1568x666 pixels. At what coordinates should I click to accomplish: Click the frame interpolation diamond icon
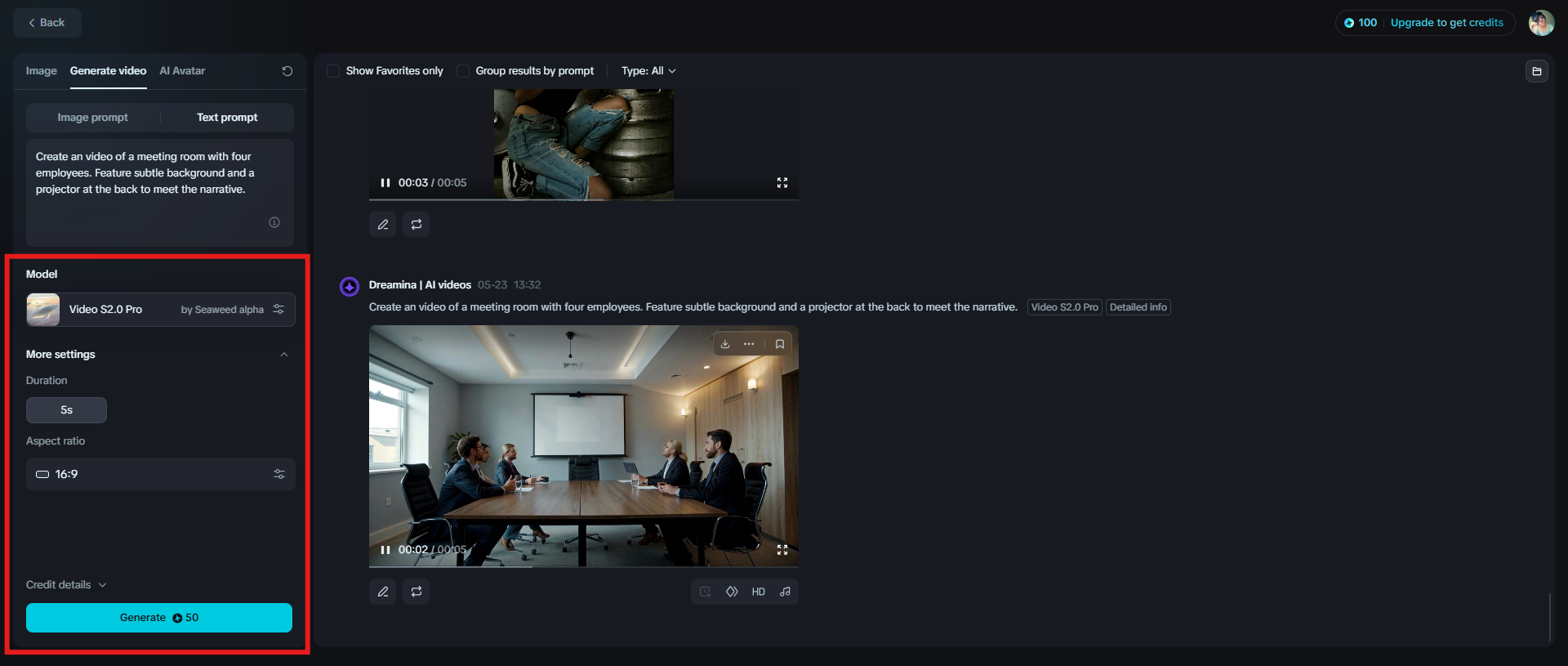732,592
